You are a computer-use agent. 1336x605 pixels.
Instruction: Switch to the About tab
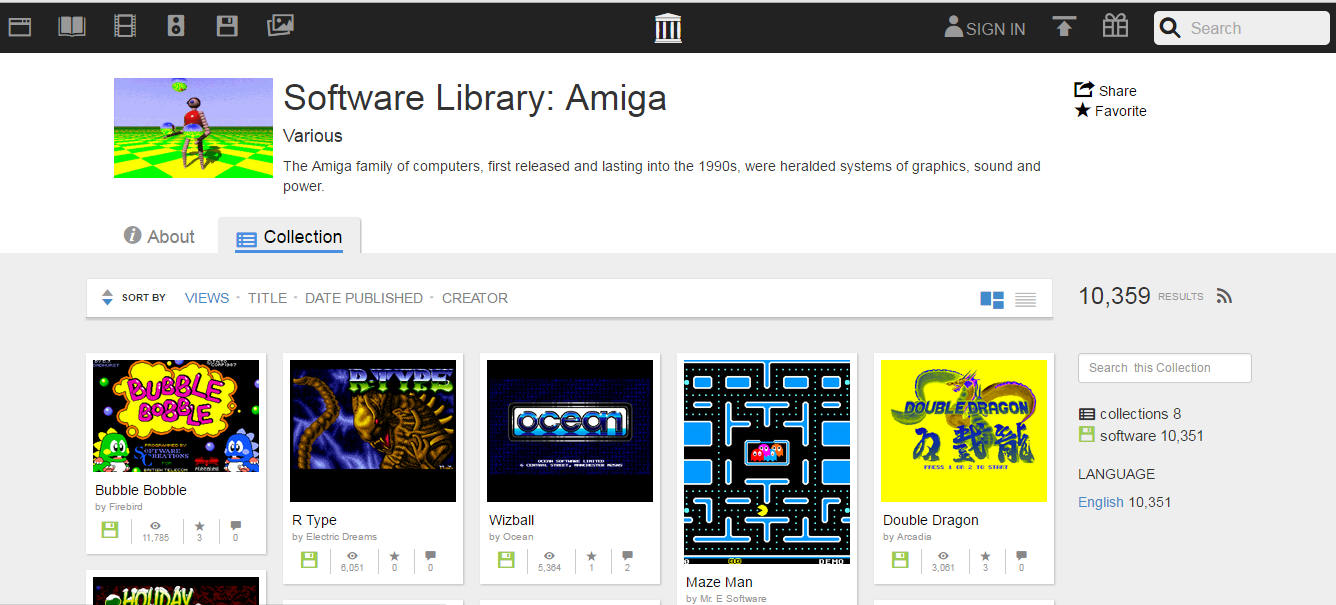[159, 237]
